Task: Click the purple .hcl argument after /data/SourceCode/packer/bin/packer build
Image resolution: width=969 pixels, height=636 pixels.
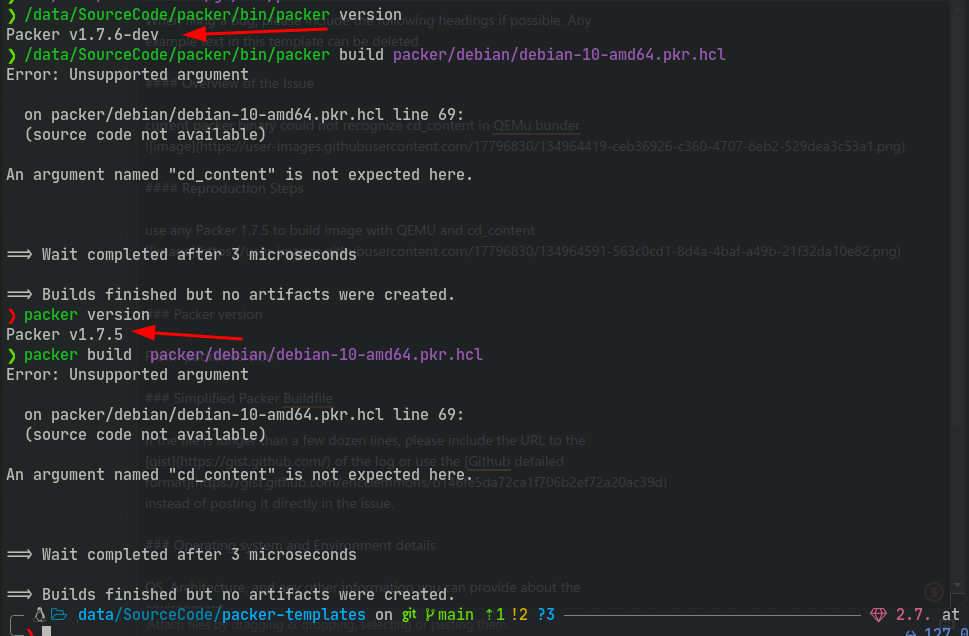Action: (559, 55)
